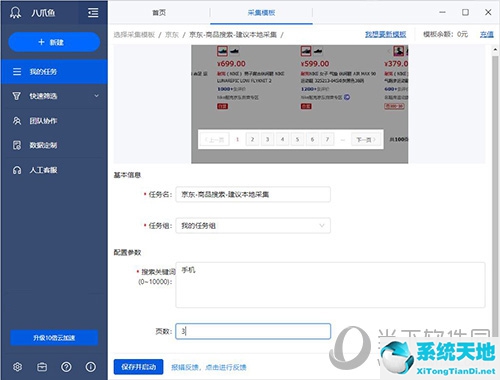Image resolution: width=500 pixels, height=380 pixels.
Task: Click the 数据定制 document icon
Action: click(x=17, y=145)
